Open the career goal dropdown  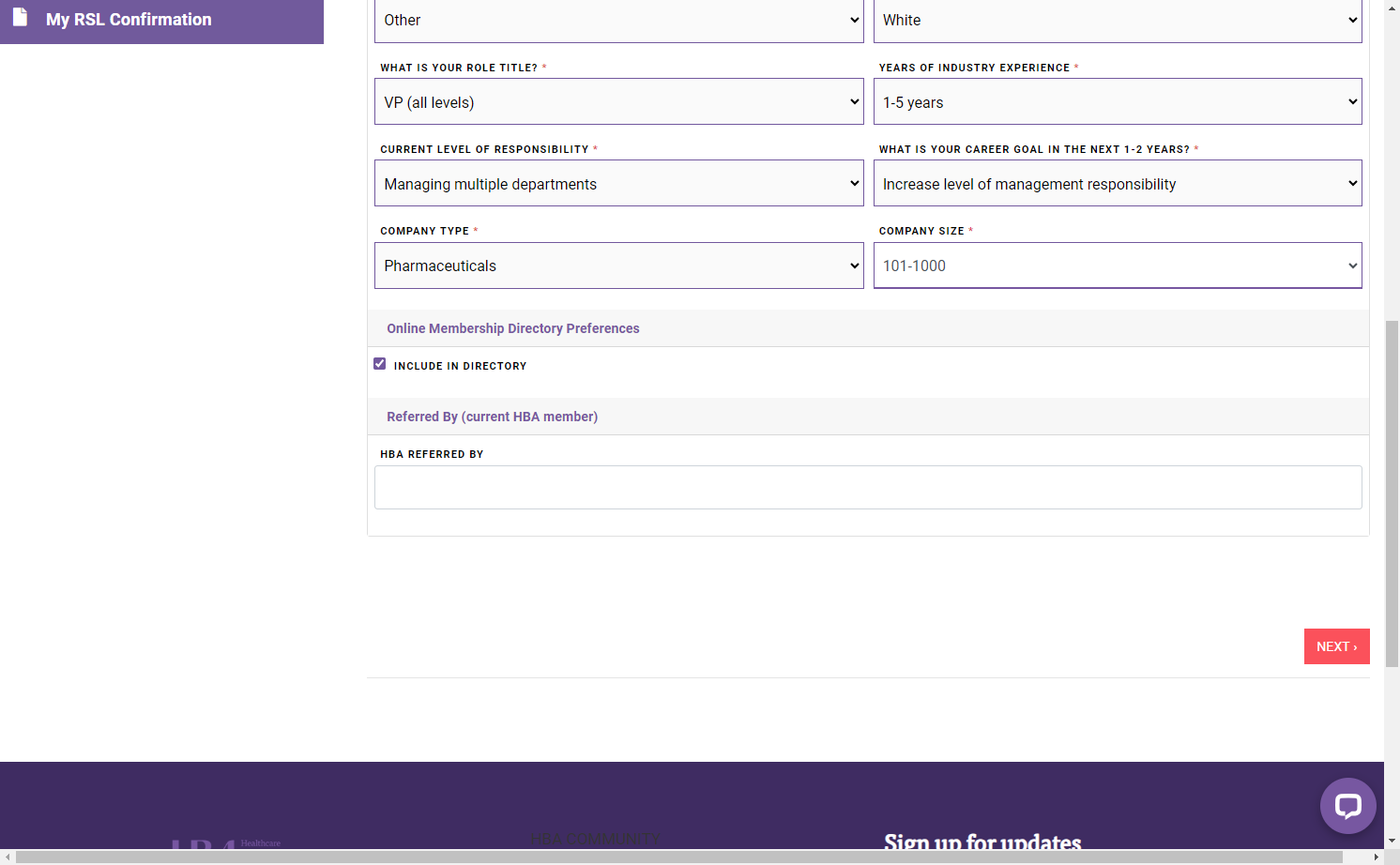pyautogui.click(x=1118, y=183)
